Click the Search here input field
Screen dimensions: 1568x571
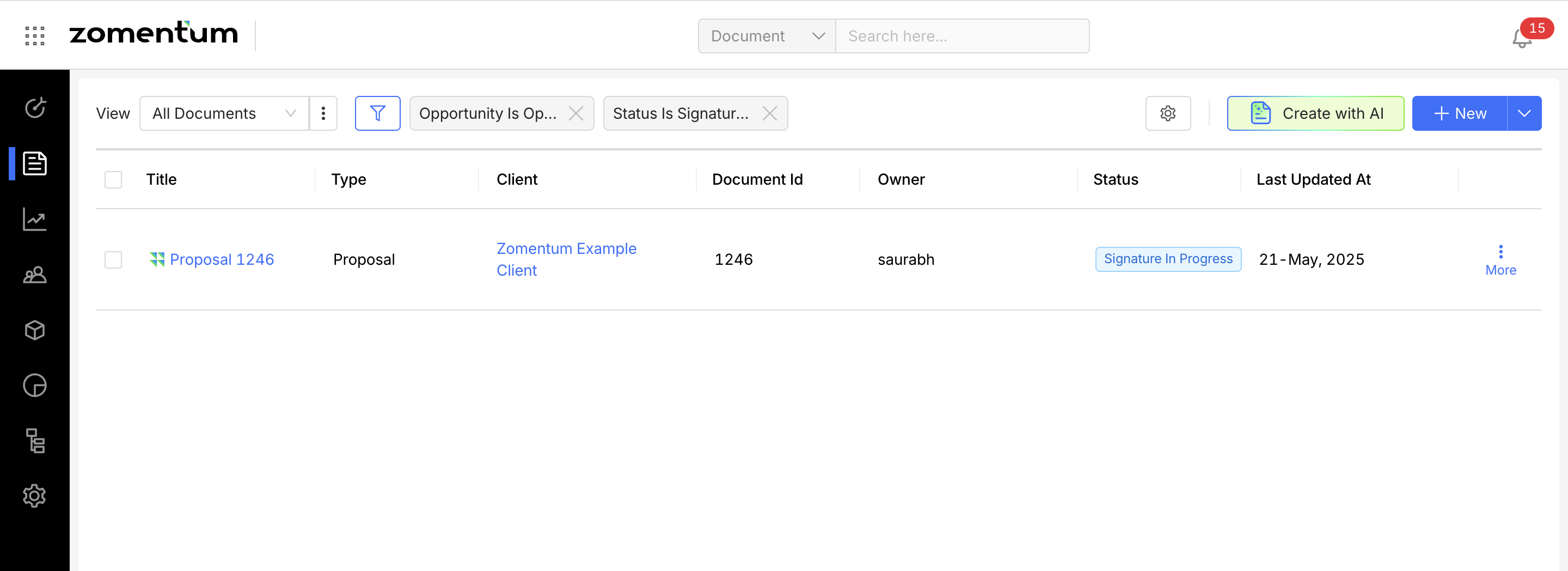pos(963,36)
